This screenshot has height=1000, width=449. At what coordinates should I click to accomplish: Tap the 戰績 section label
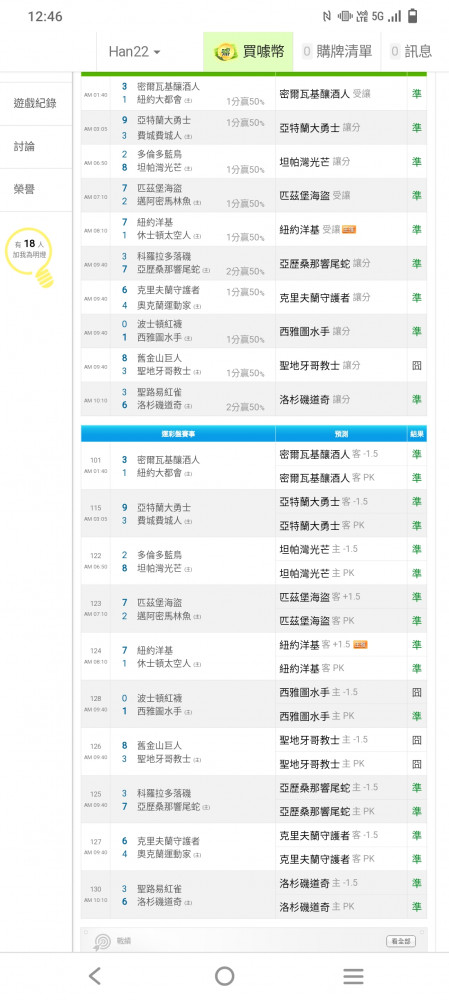124,941
